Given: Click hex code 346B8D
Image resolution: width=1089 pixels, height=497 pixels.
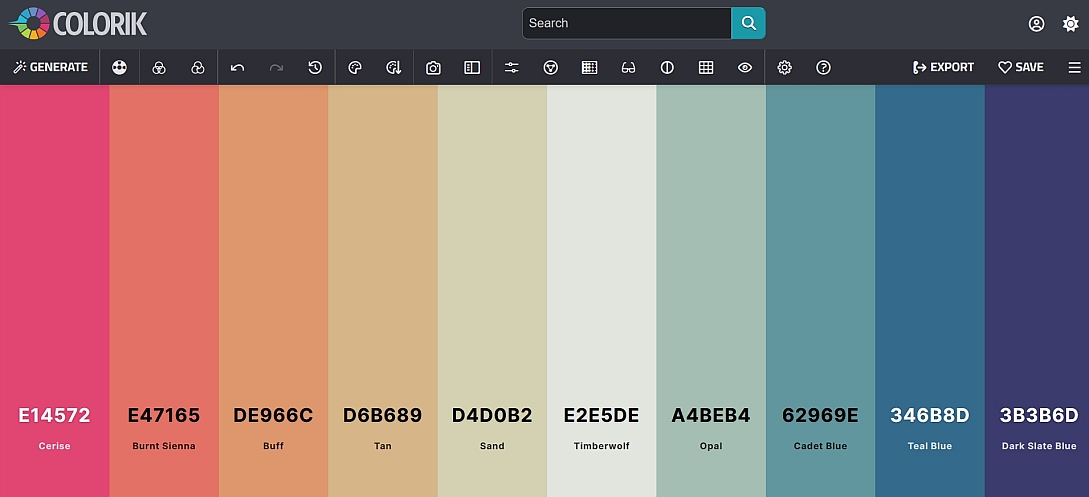Looking at the screenshot, I should [929, 416].
